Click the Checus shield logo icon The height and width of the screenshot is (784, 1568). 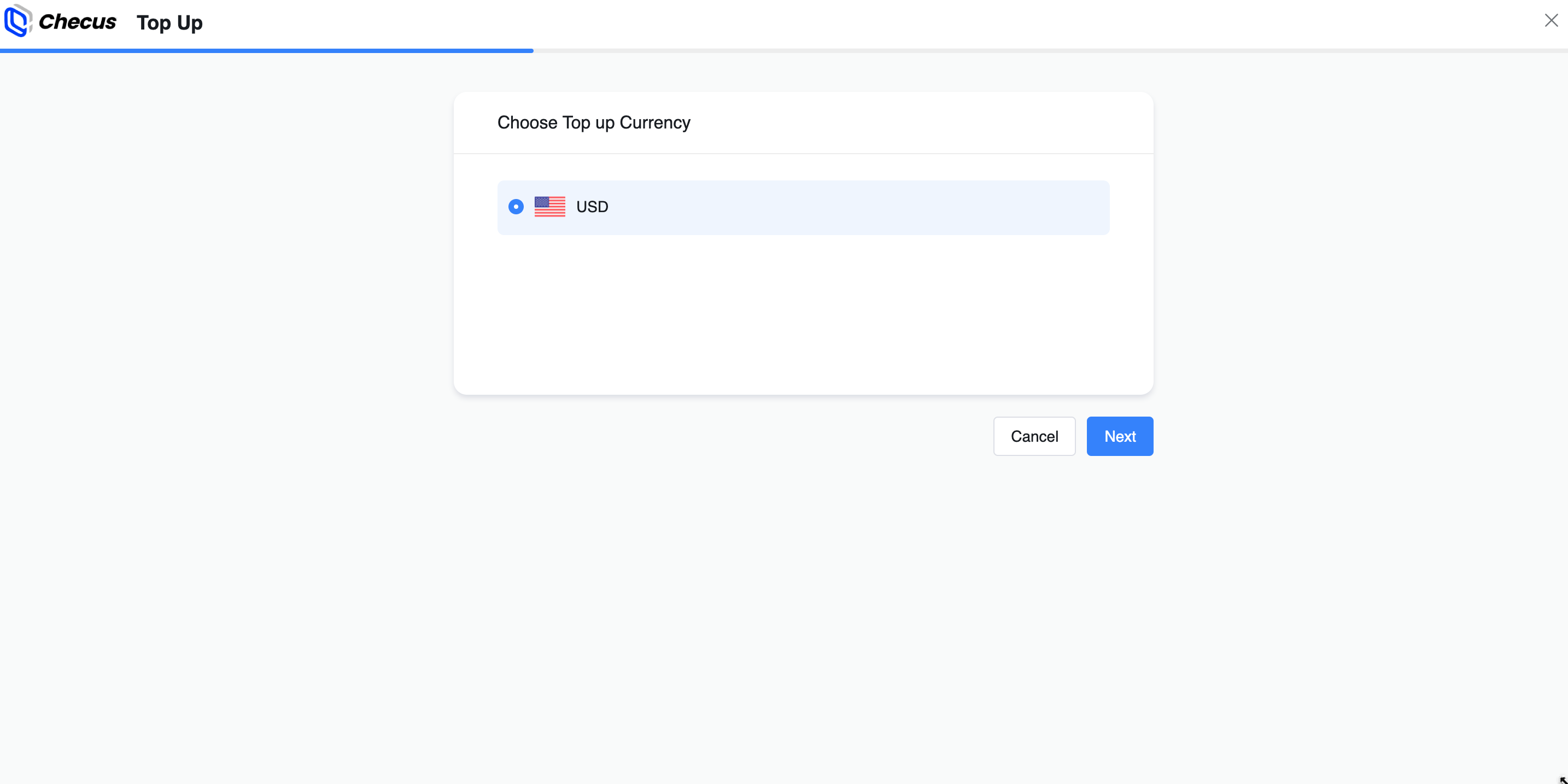[17, 21]
